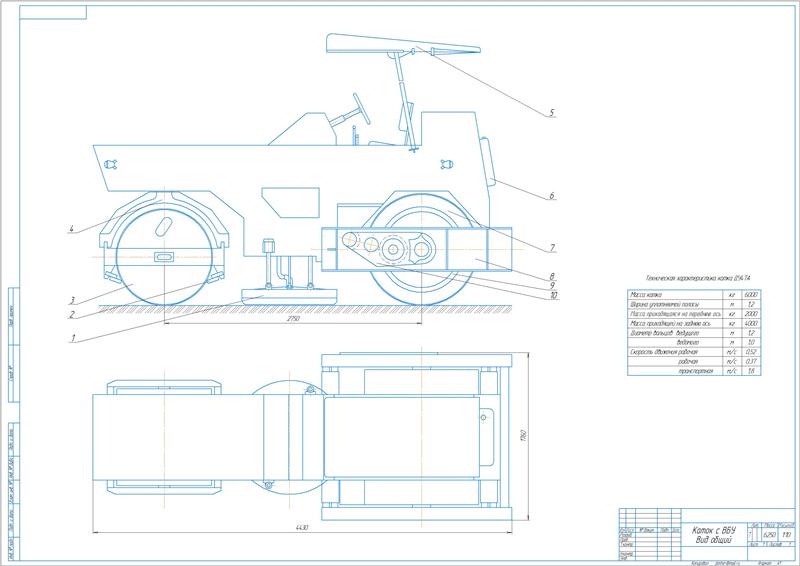
Task: Click the 0.37 speed value
Action: click(751, 361)
